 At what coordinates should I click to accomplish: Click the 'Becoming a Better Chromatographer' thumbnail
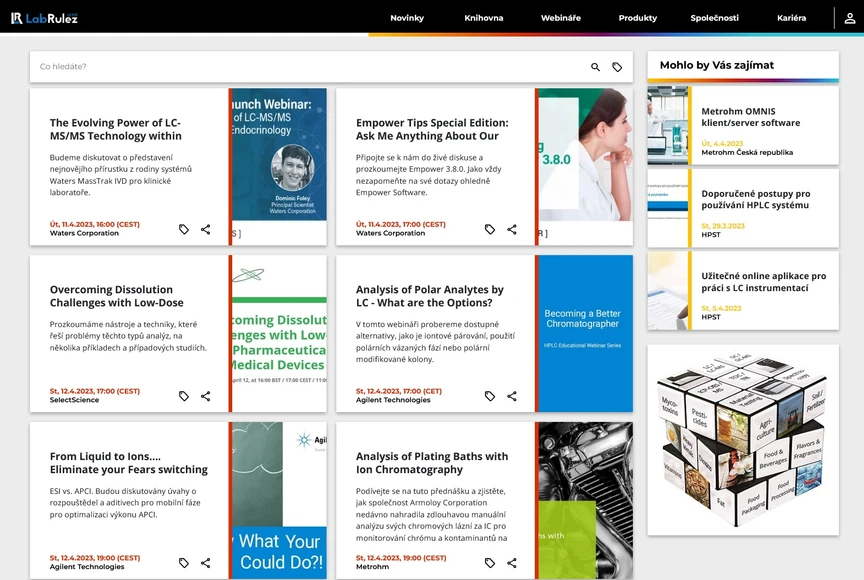pos(586,333)
